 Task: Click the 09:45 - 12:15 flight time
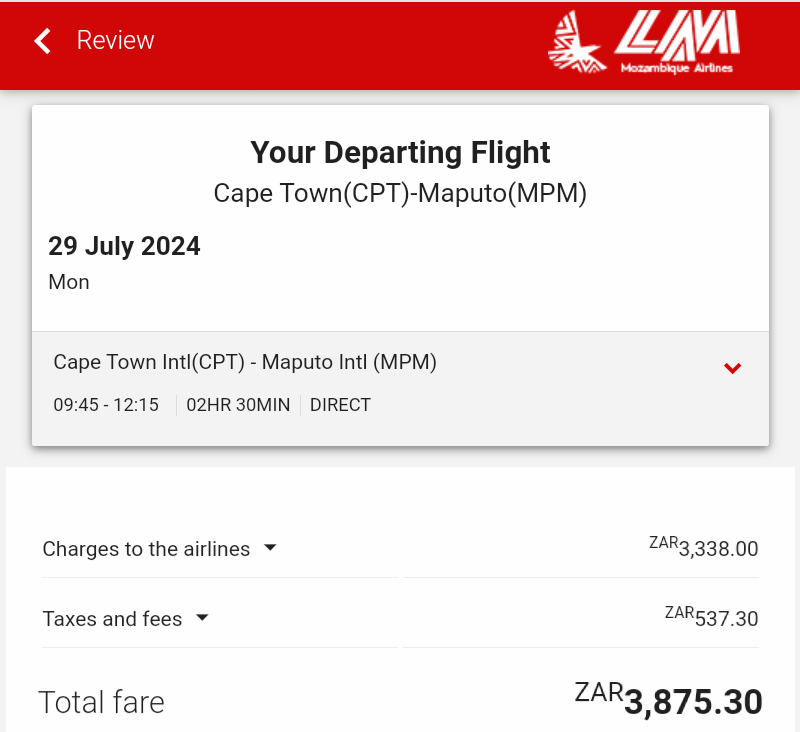coord(106,405)
